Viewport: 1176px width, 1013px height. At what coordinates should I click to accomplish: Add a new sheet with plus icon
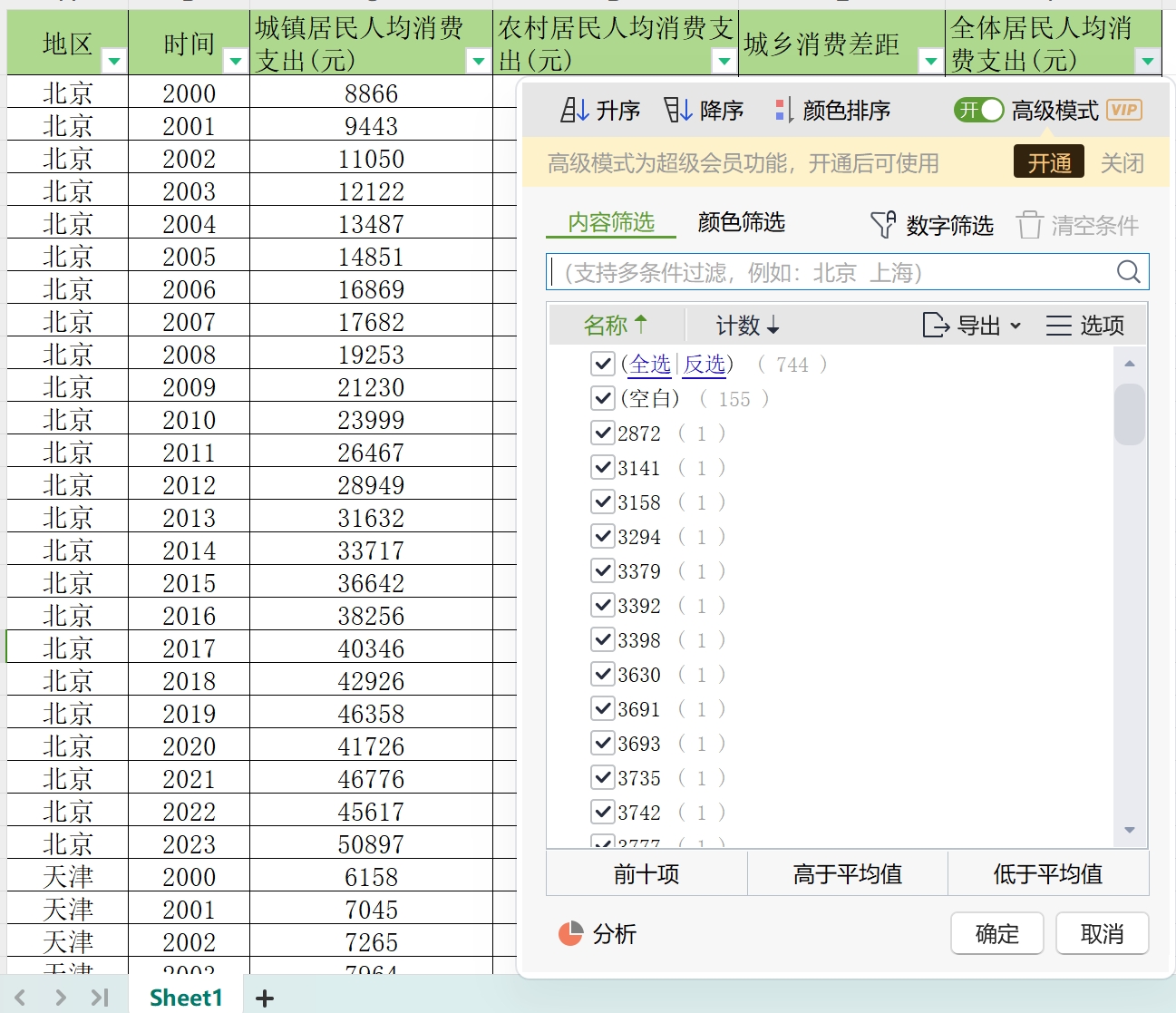tap(265, 998)
